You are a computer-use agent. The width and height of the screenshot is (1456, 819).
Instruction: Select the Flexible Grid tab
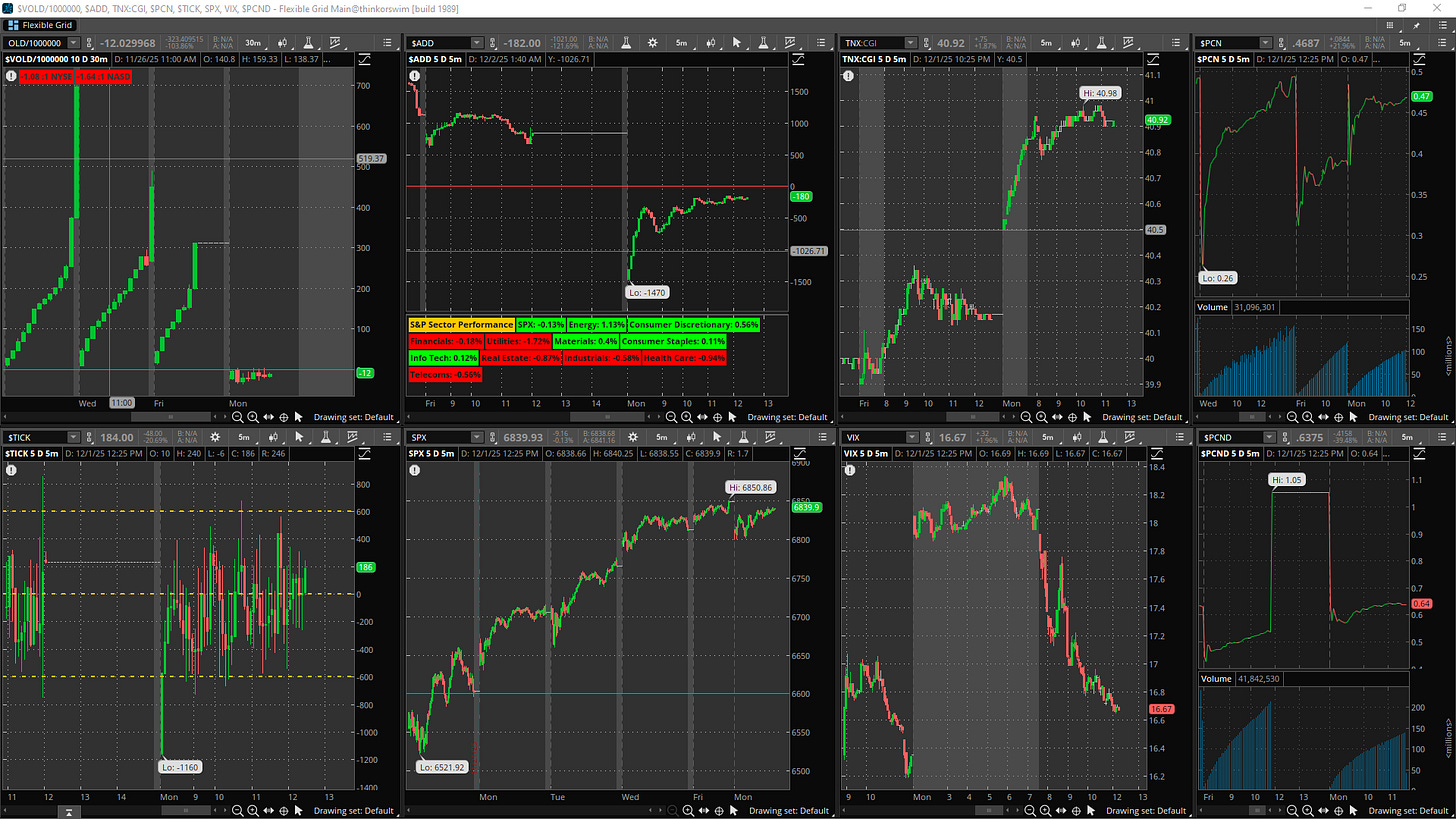coord(43,24)
